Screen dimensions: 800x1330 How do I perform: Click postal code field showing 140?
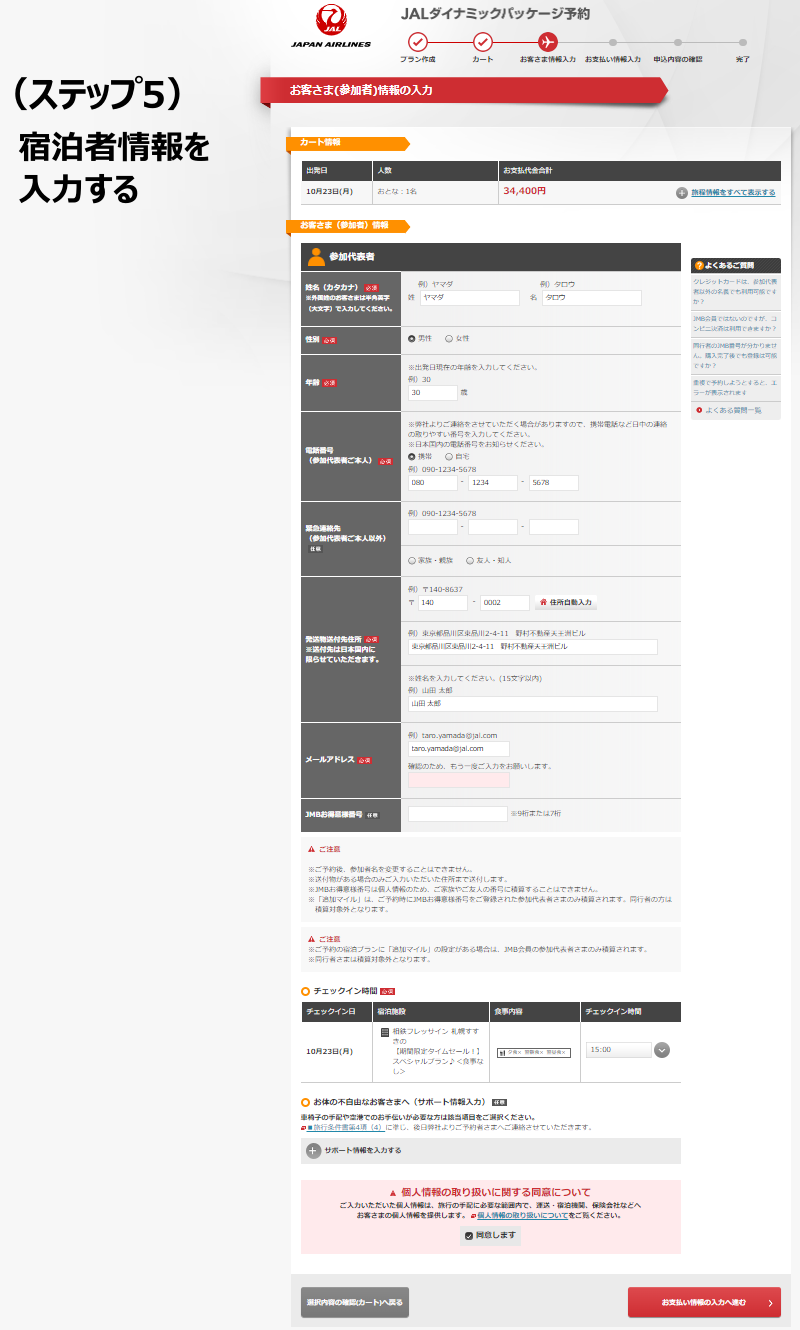[x=443, y=603]
